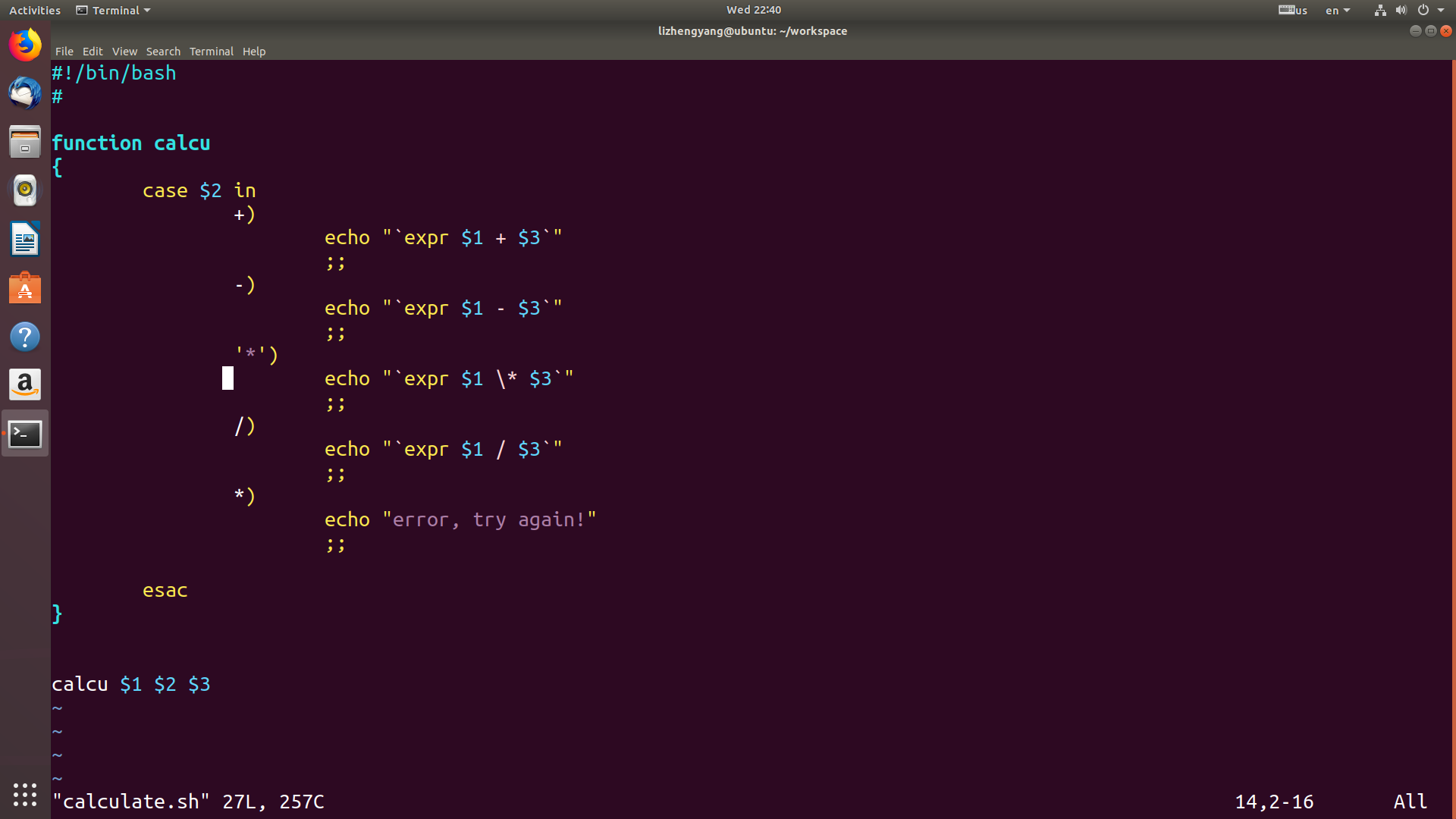This screenshot has width=1456, height=819.
Task: Open Firefox from the dock
Action: [25, 45]
